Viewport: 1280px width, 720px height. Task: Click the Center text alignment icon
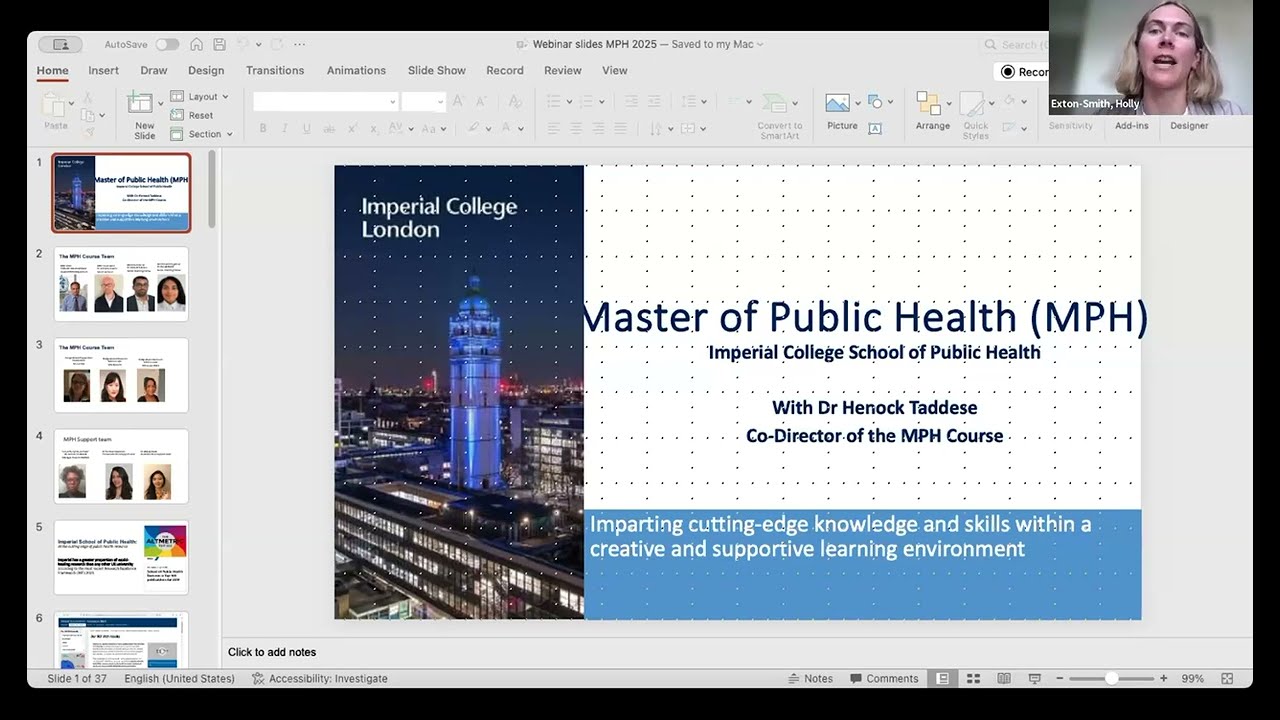576,129
